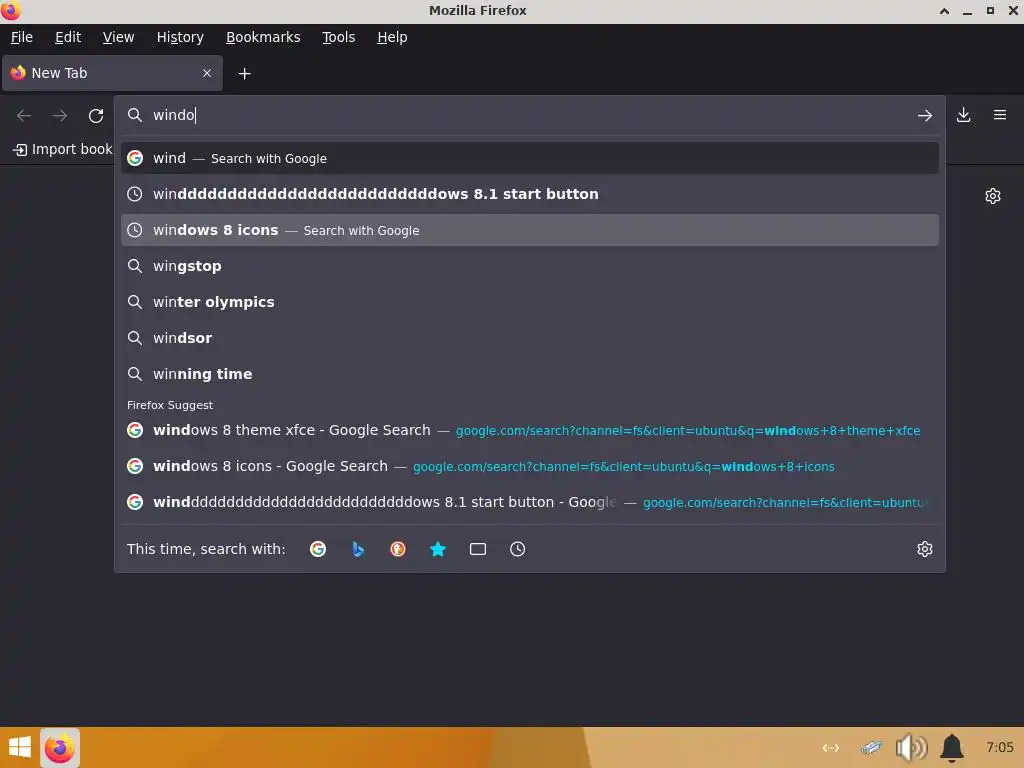Open 'windows 8 icons - Google Search' result

(530, 466)
